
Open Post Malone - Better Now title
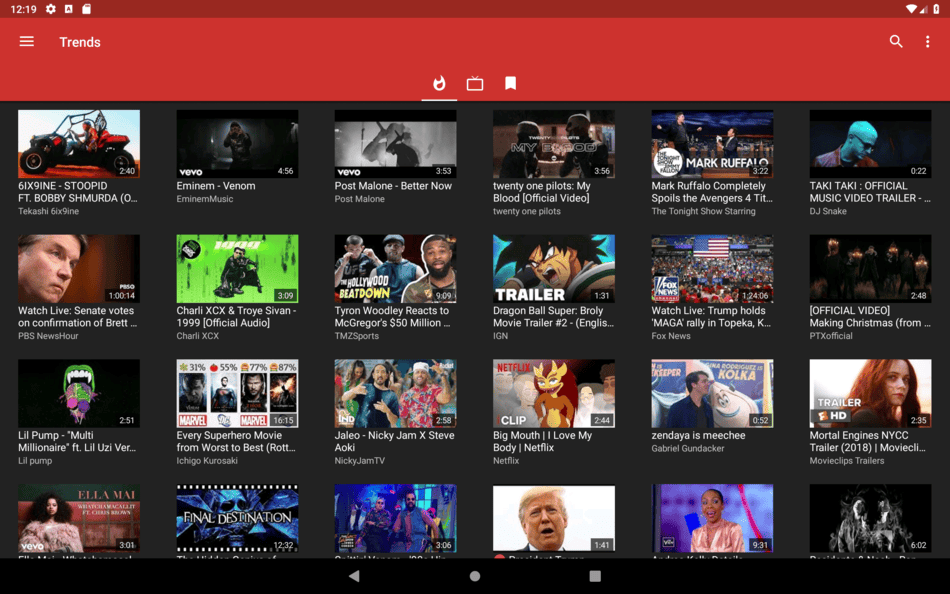[x=393, y=186]
